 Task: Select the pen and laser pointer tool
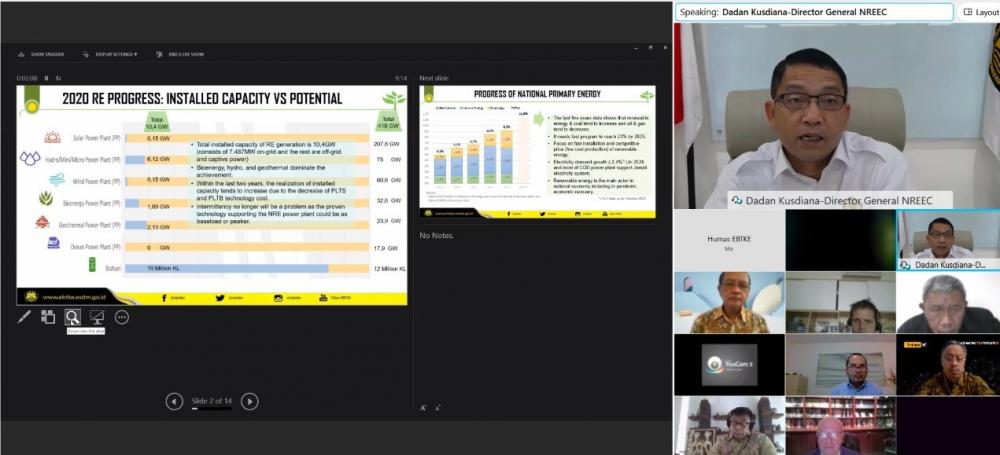[24, 317]
